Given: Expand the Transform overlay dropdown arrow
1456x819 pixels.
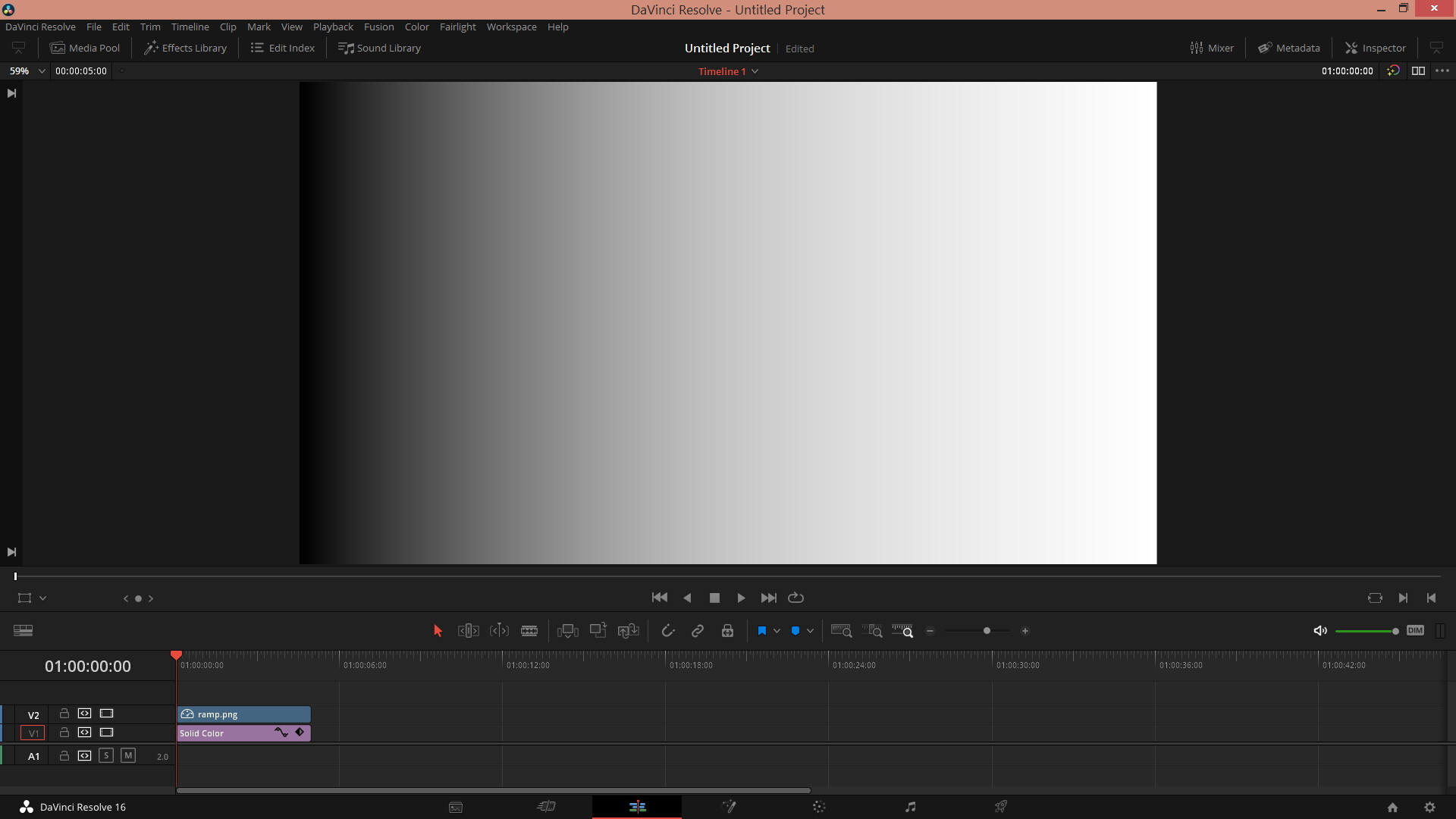Looking at the screenshot, I should click(x=43, y=598).
